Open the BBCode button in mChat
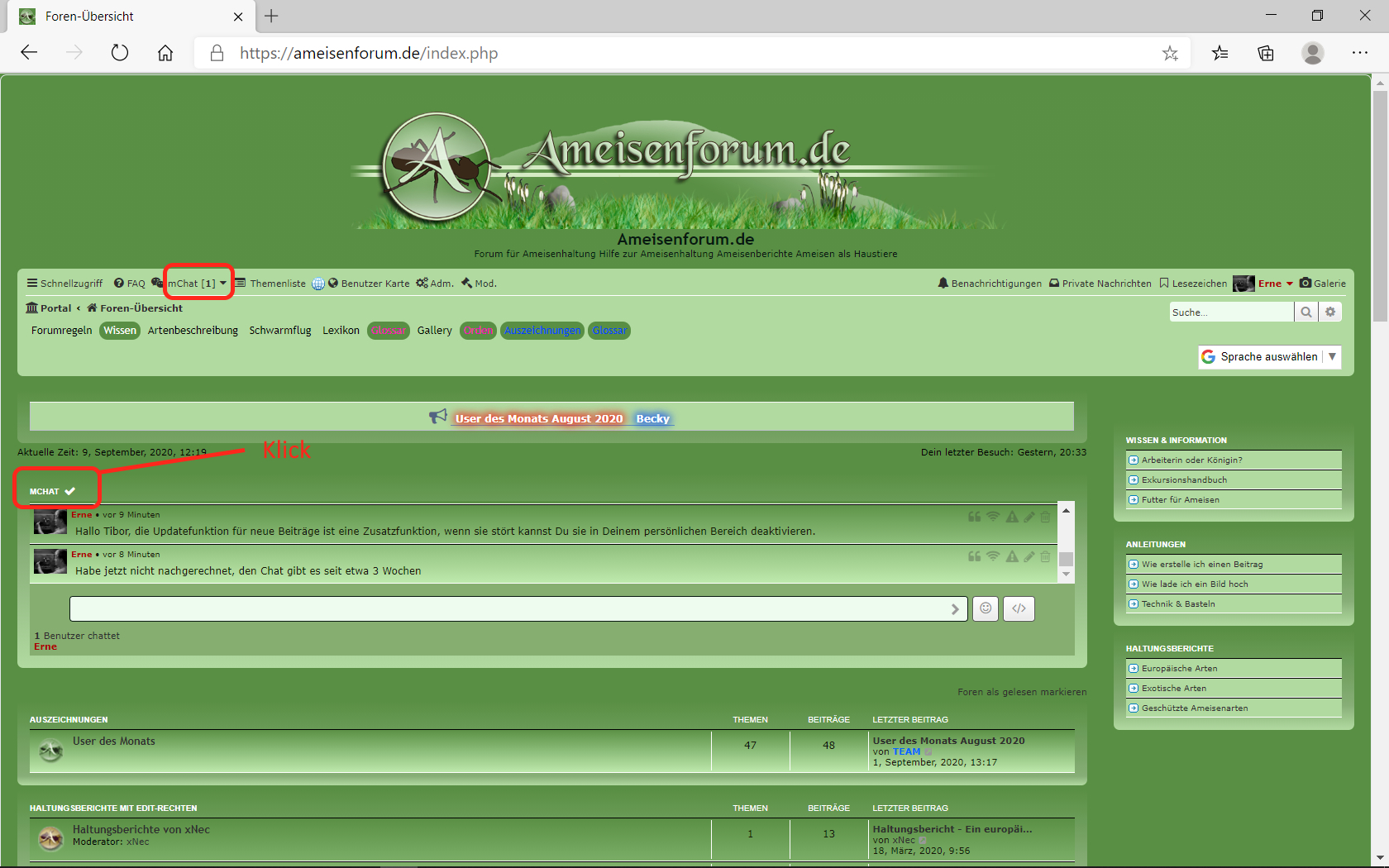Viewport: 1389px width, 868px height. [1019, 608]
